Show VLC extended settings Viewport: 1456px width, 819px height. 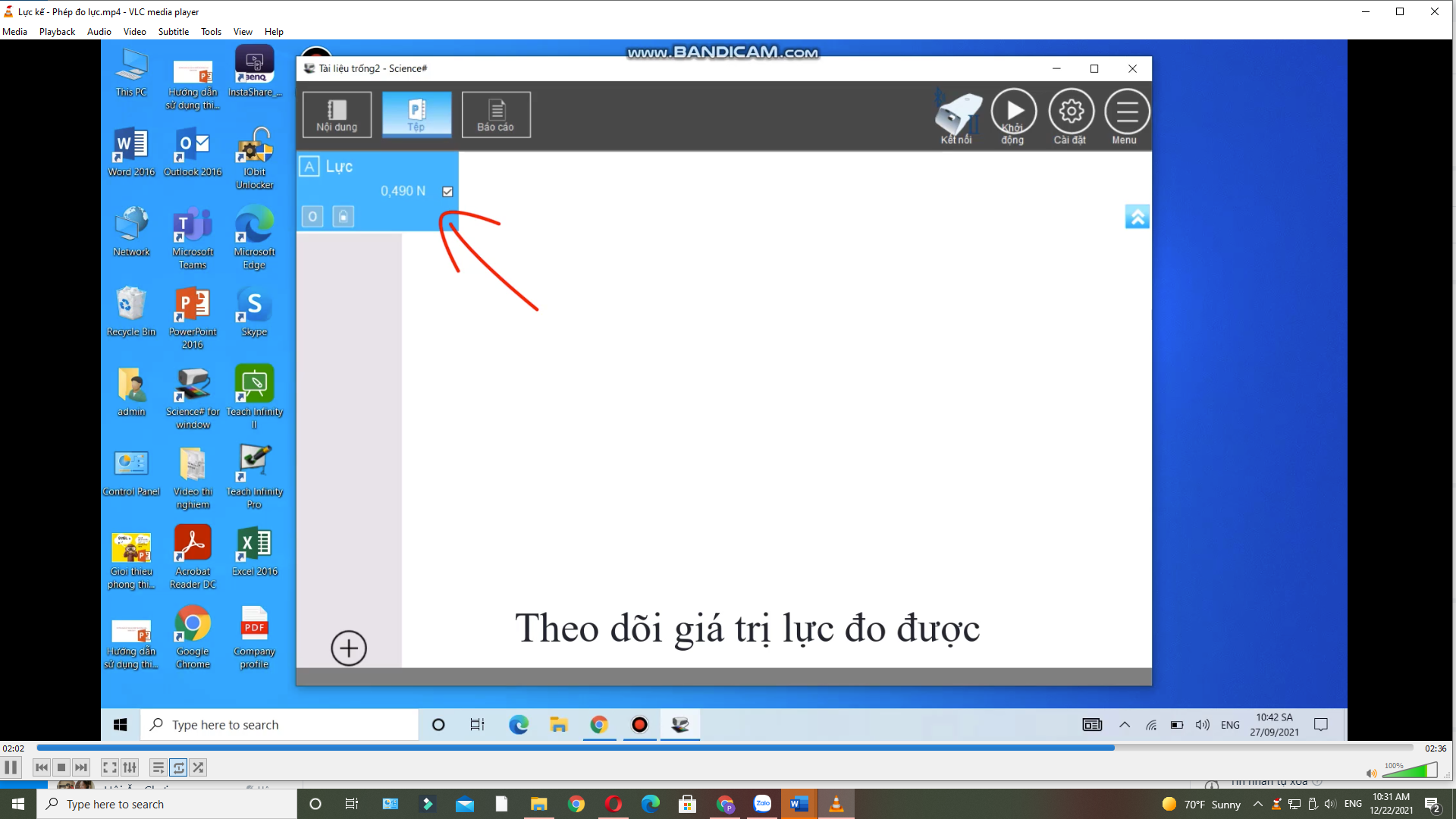pos(130,767)
